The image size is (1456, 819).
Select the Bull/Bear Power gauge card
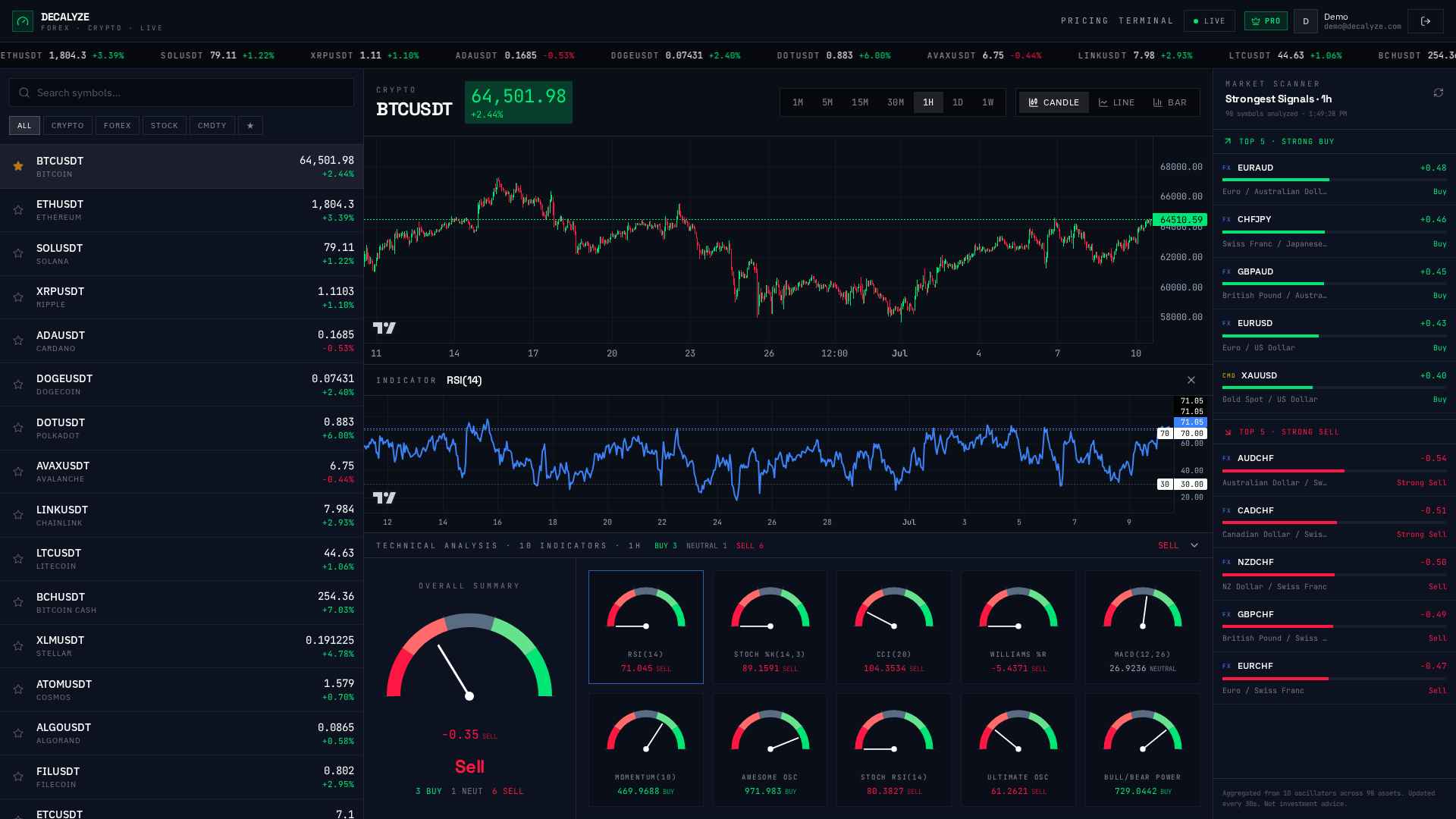pyautogui.click(x=1143, y=750)
